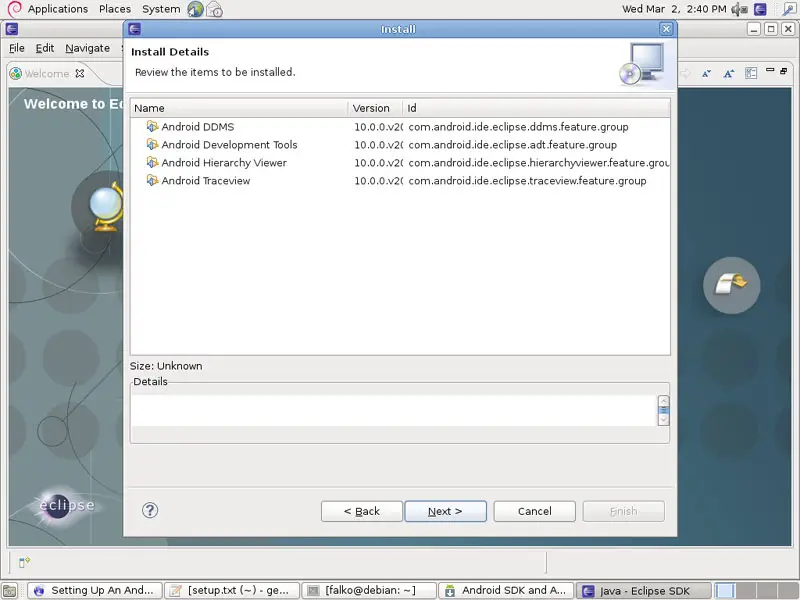
Task: Click the clock showing Wed Mar 2, 2:40 PM
Action: click(x=674, y=9)
